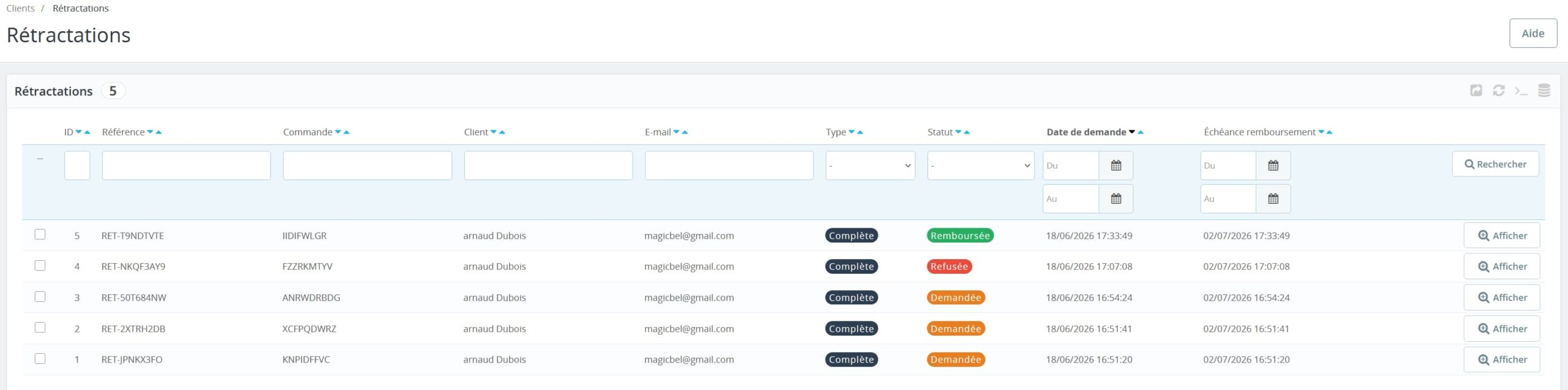The image size is (1568, 390).
Task: Afficher retraction RET-50T684NW
Action: tap(1502, 298)
